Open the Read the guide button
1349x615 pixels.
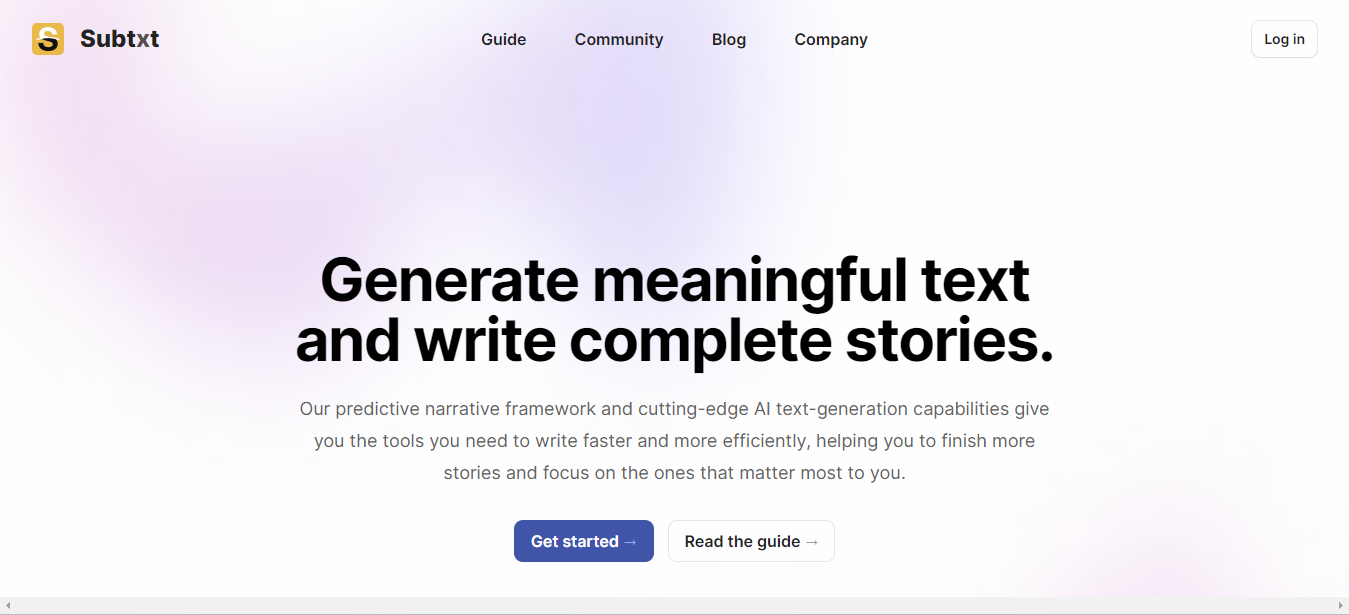(x=751, y=541)
